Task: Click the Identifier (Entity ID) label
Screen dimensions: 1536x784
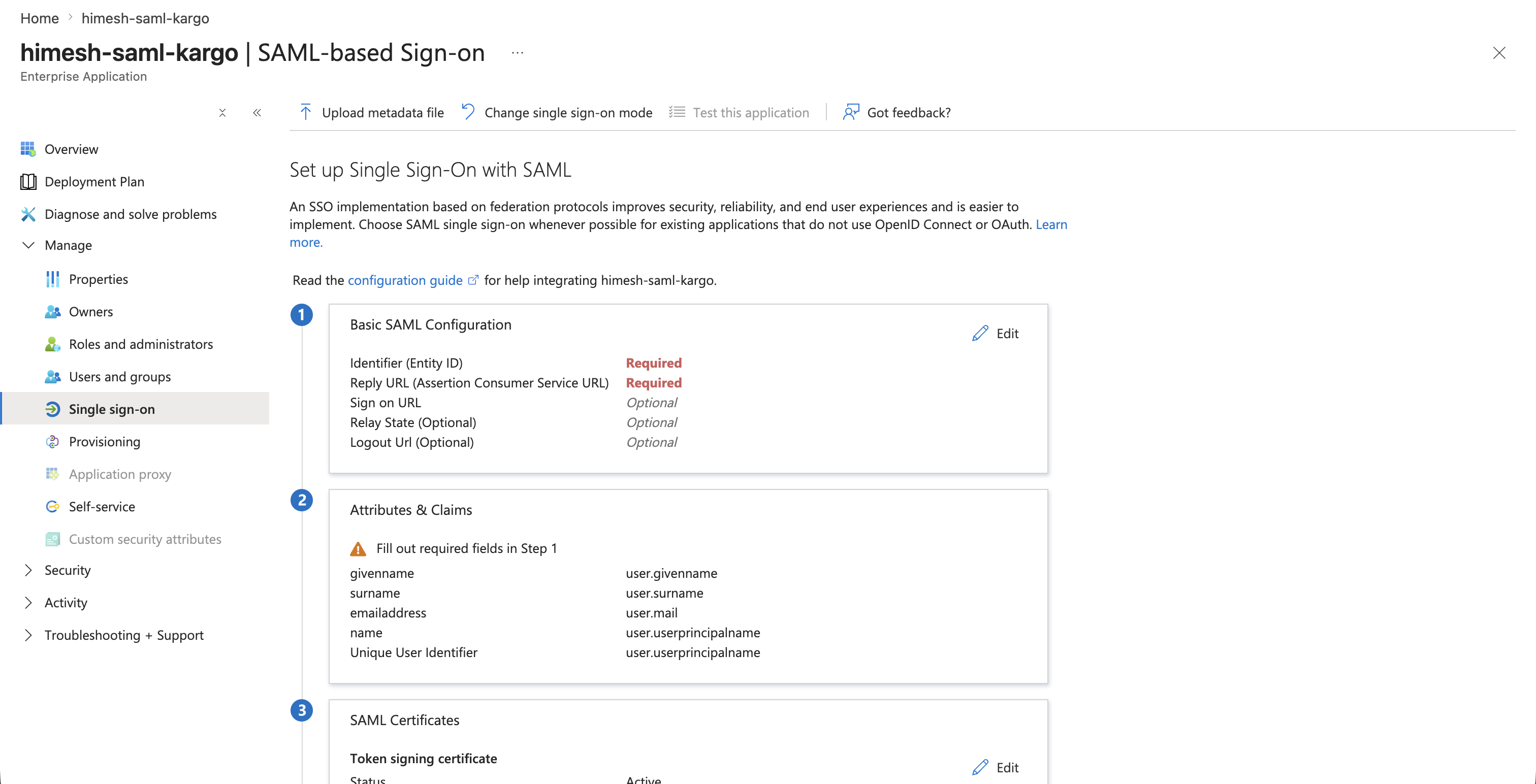Action: [x=406, y=363]
